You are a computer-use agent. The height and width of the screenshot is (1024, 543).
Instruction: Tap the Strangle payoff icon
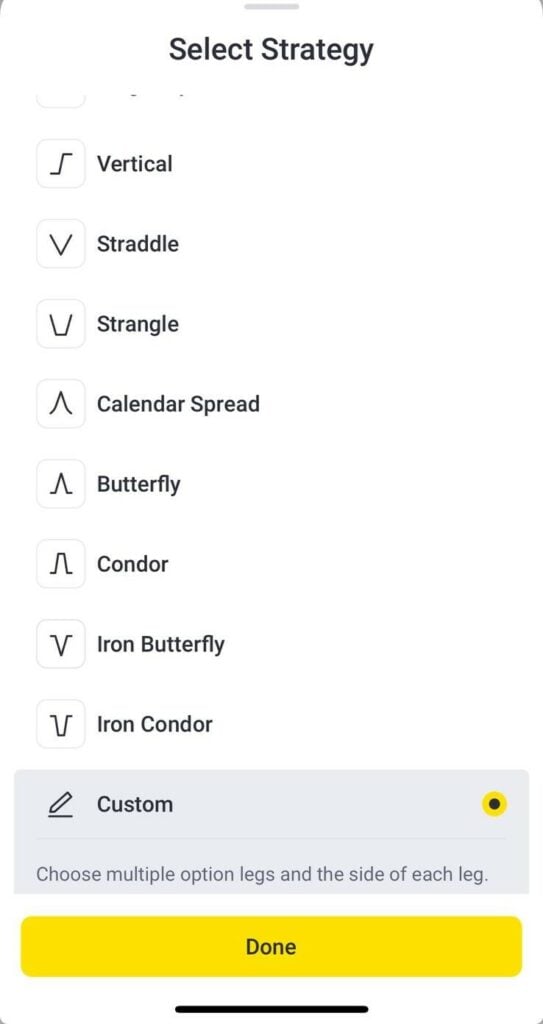click(61, 324)
